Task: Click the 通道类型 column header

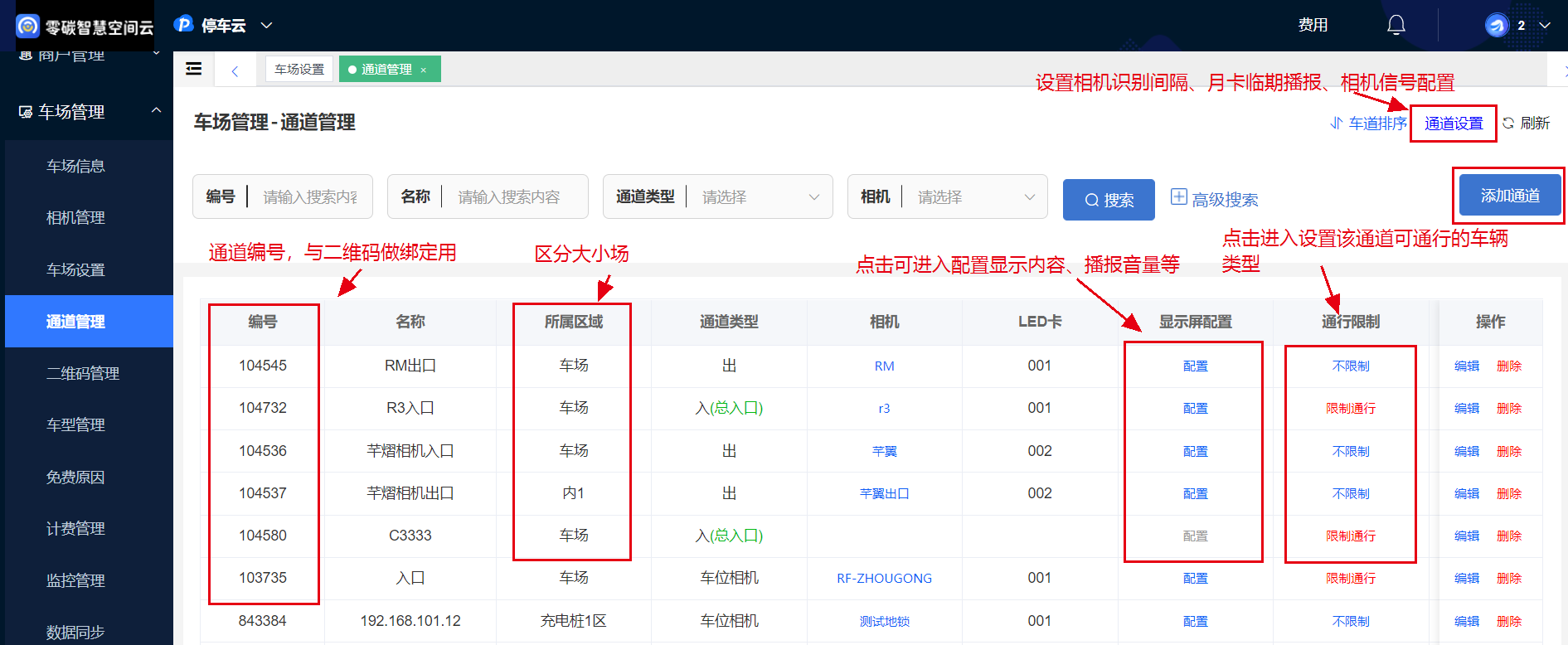Action: 729,322
